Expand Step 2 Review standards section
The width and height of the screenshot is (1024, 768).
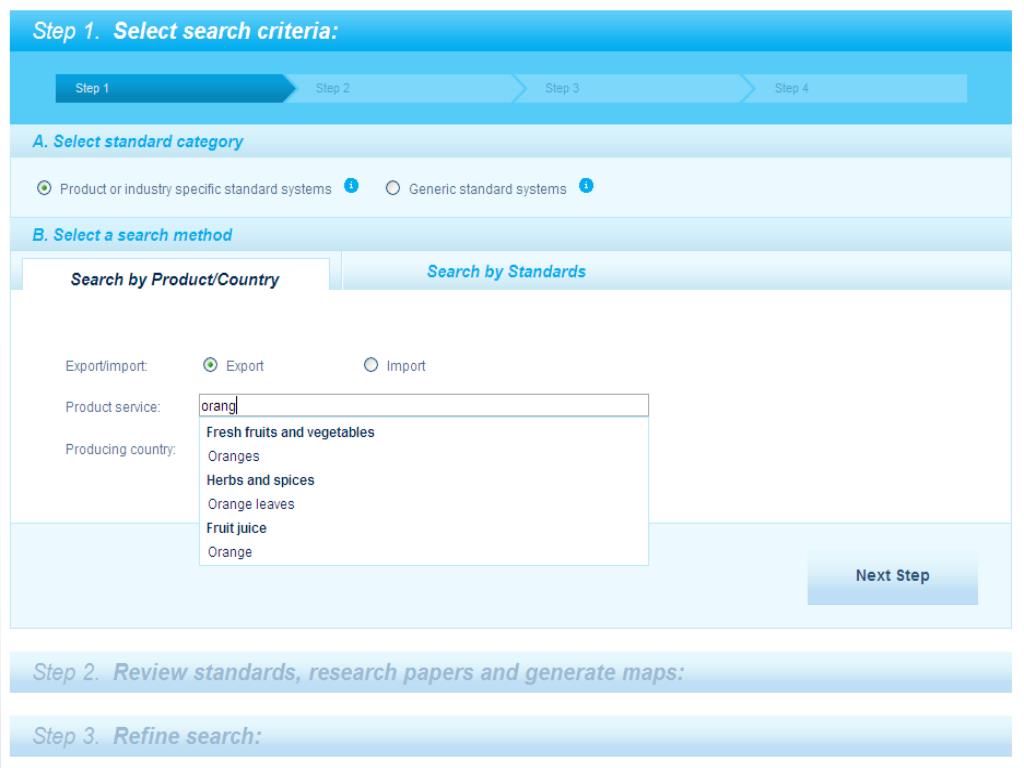(511, 672)
